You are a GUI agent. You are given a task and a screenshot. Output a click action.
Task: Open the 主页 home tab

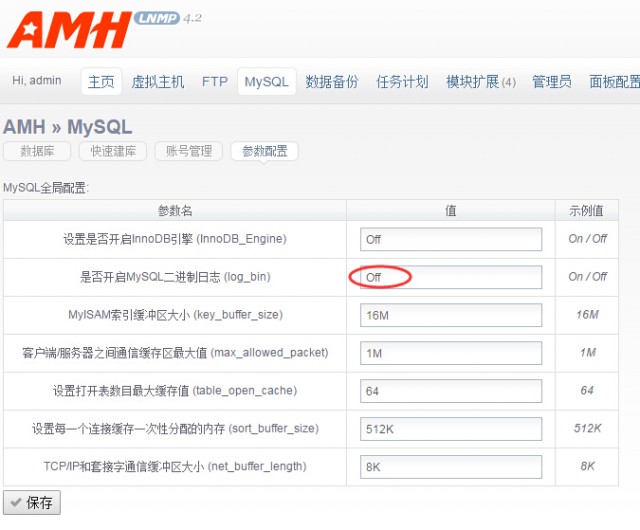coord(101,81)
